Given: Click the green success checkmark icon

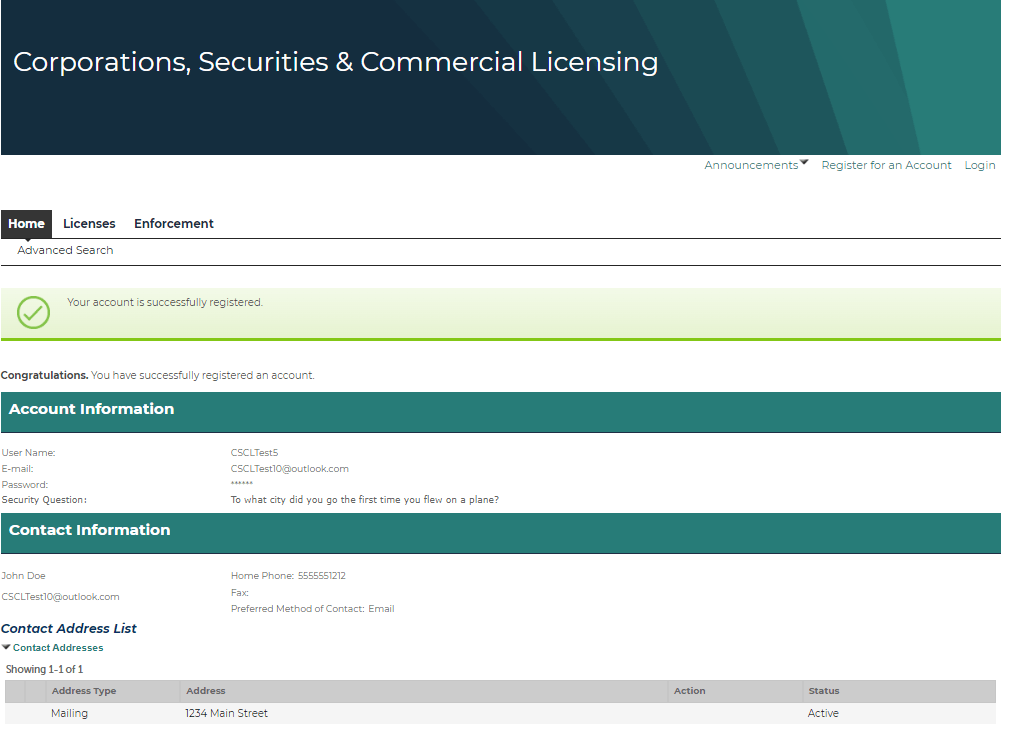Looking at the screenshot, I should (x=33, y=313).
